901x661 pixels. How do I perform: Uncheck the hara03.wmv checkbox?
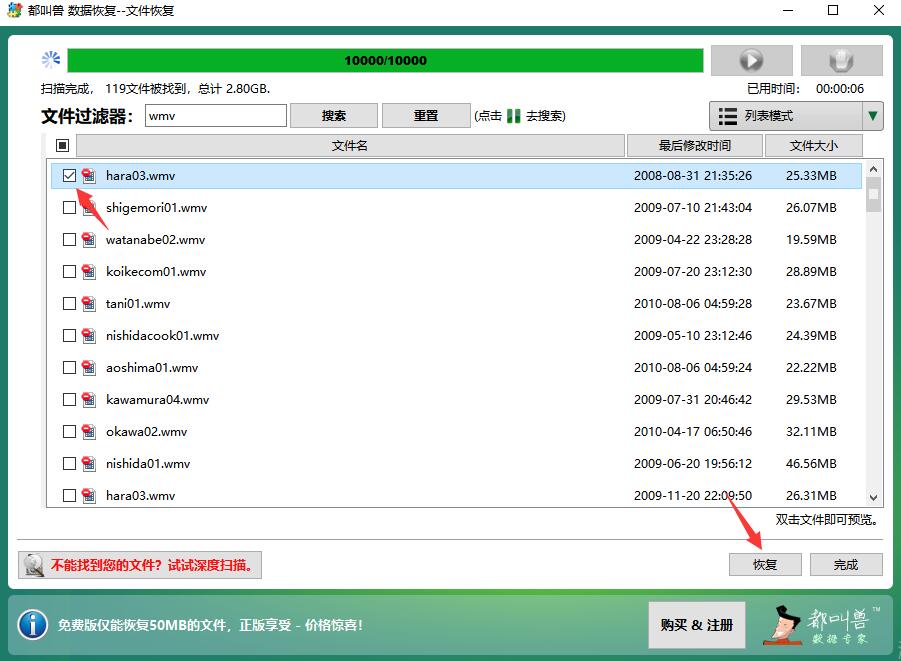[68, 176]
